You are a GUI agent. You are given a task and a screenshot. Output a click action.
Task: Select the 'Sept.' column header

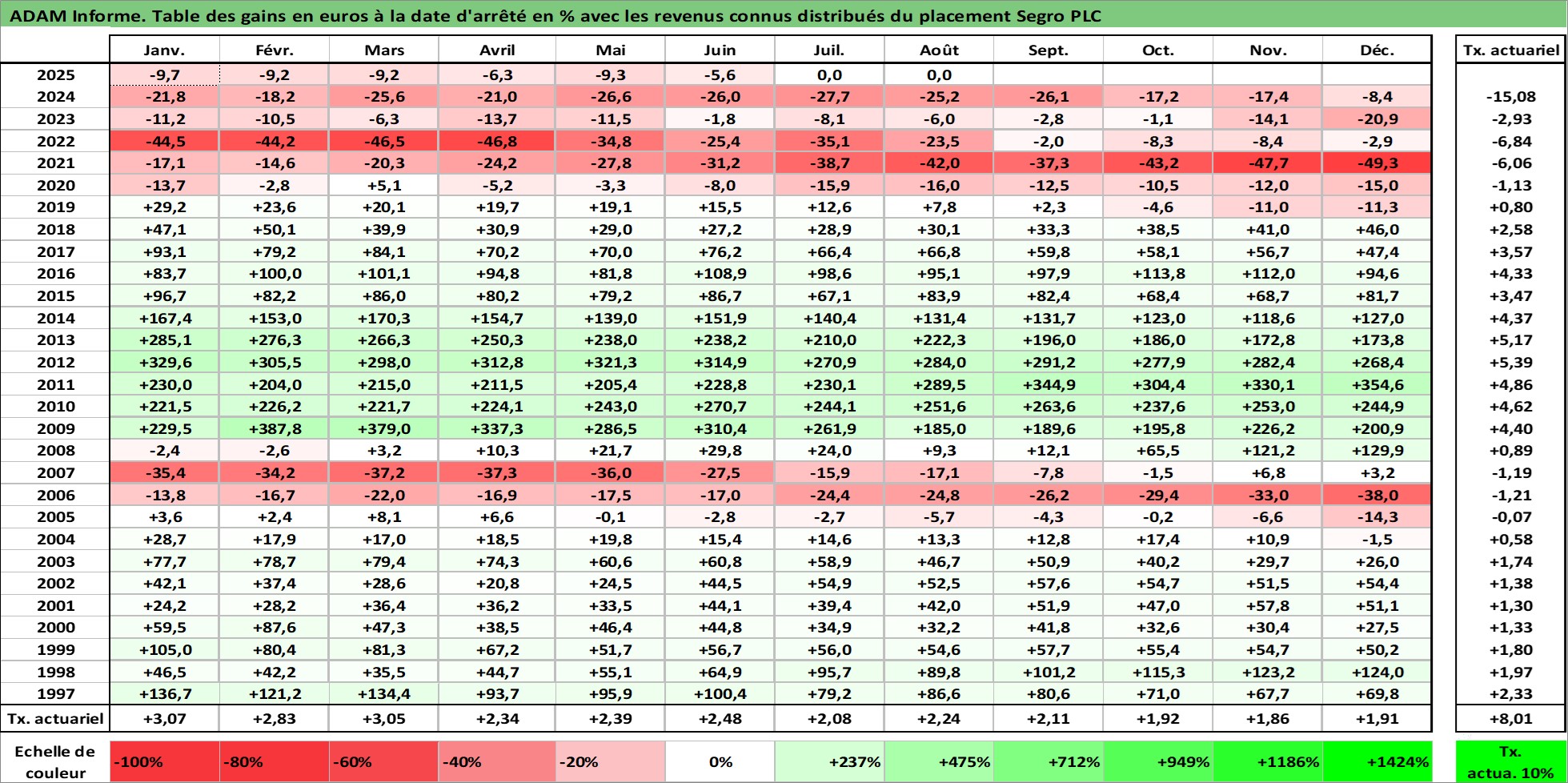pyautogui.click(x=1048, y=50)
